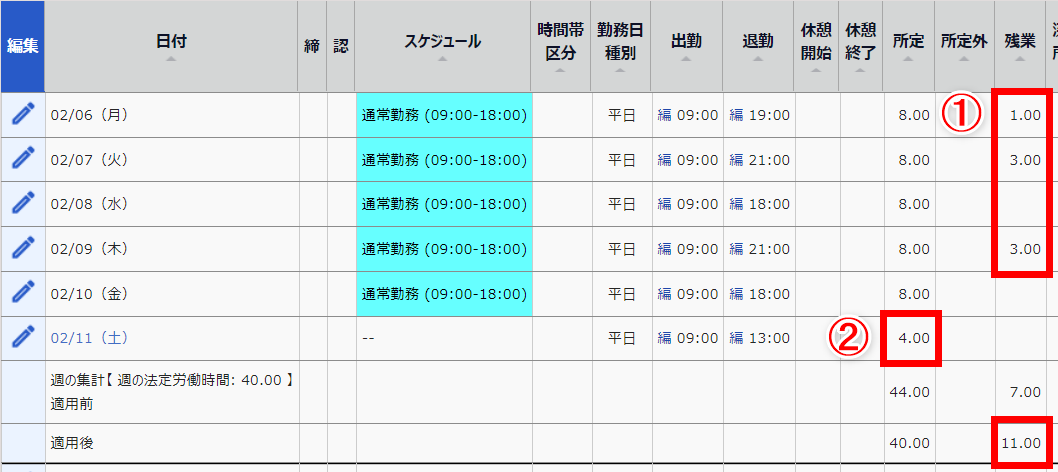This screenshot has height=472, width=1058.
Task: Click the sort arrow under the 出勤 header
Action: [x=686, y=60]
